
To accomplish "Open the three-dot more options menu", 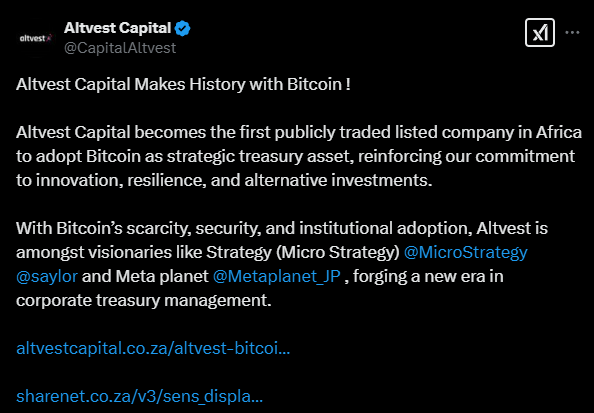I will (572, 33).
